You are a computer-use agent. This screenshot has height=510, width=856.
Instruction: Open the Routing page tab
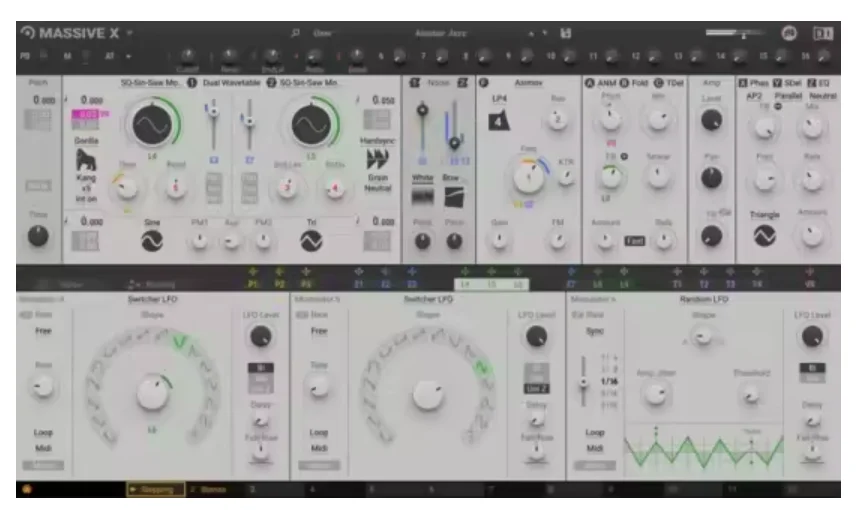tap(152, 284)
